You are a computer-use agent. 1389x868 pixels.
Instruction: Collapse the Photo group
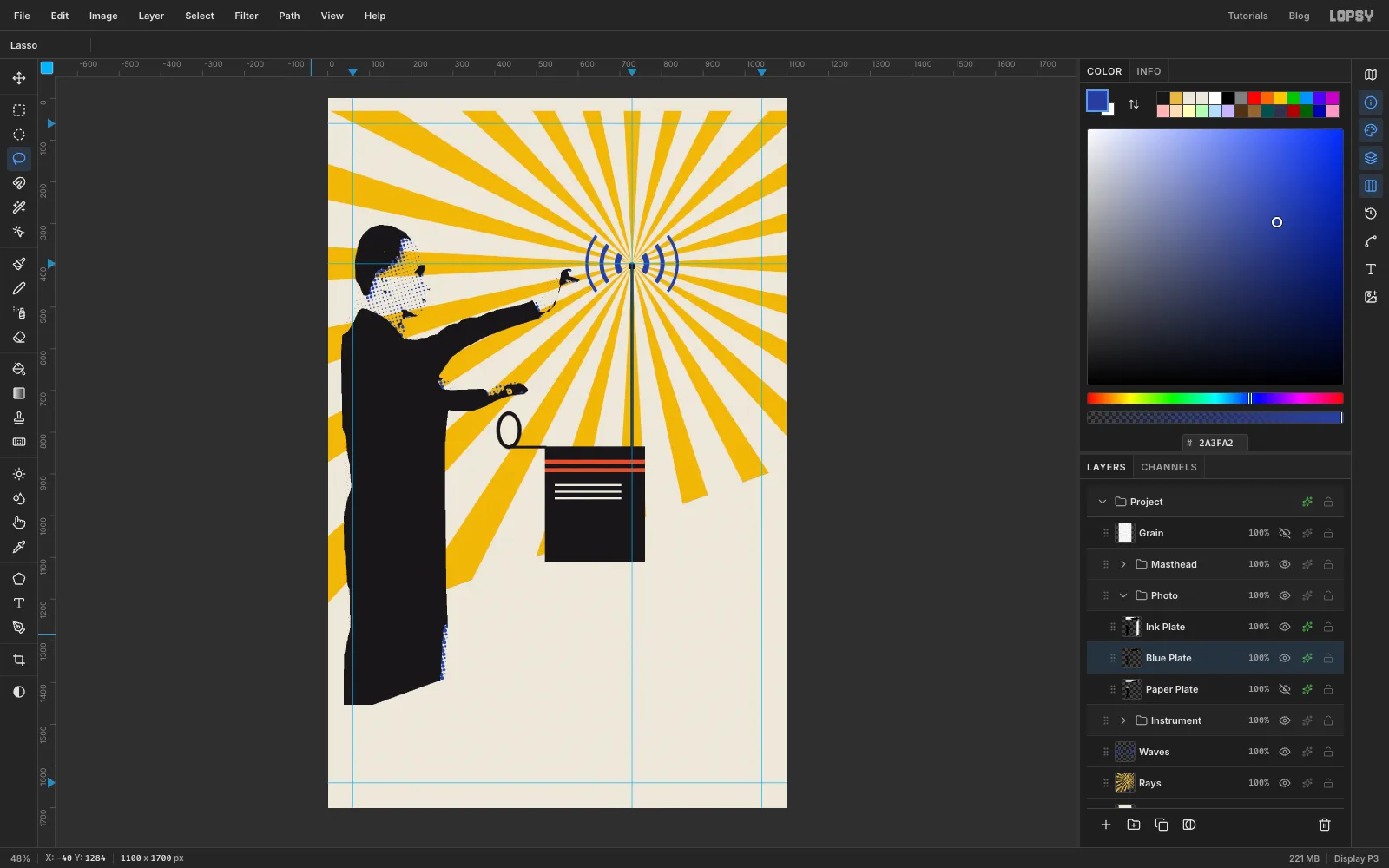pos(1123,595)
